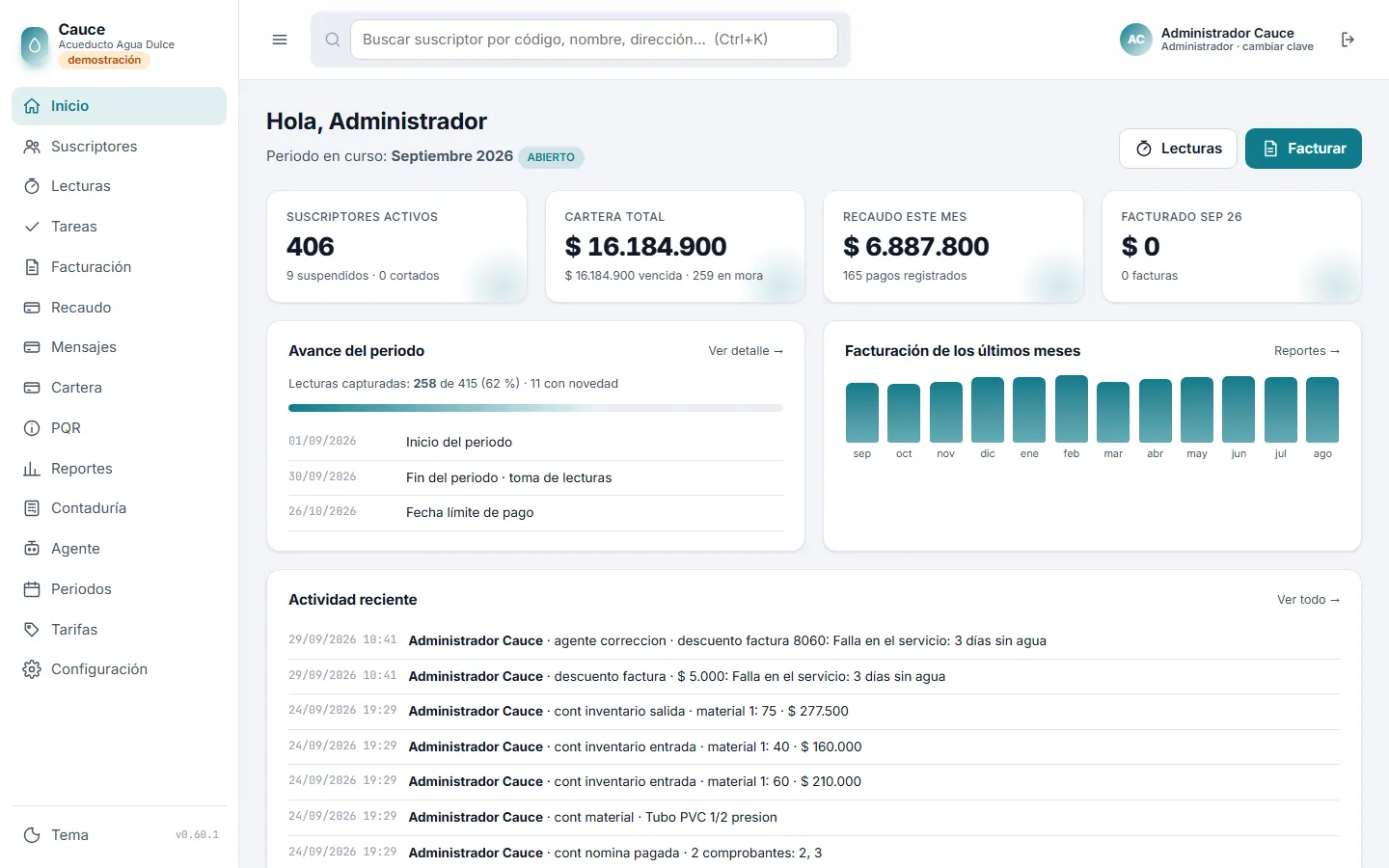Click the Configuración gear icon
The image size is (1389, 868).
pyautogui.click(x=32, y=669)
